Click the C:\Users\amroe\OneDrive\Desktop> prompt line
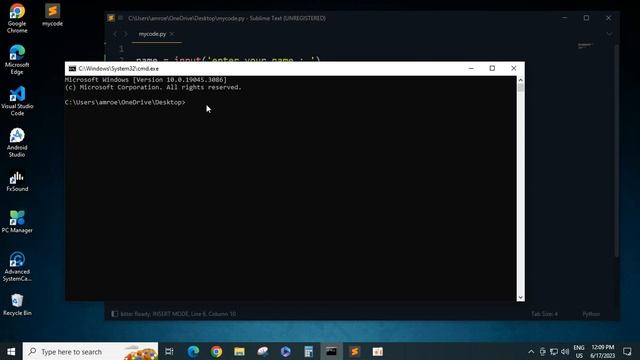This screenshot has height=360, width=640. 125,102
